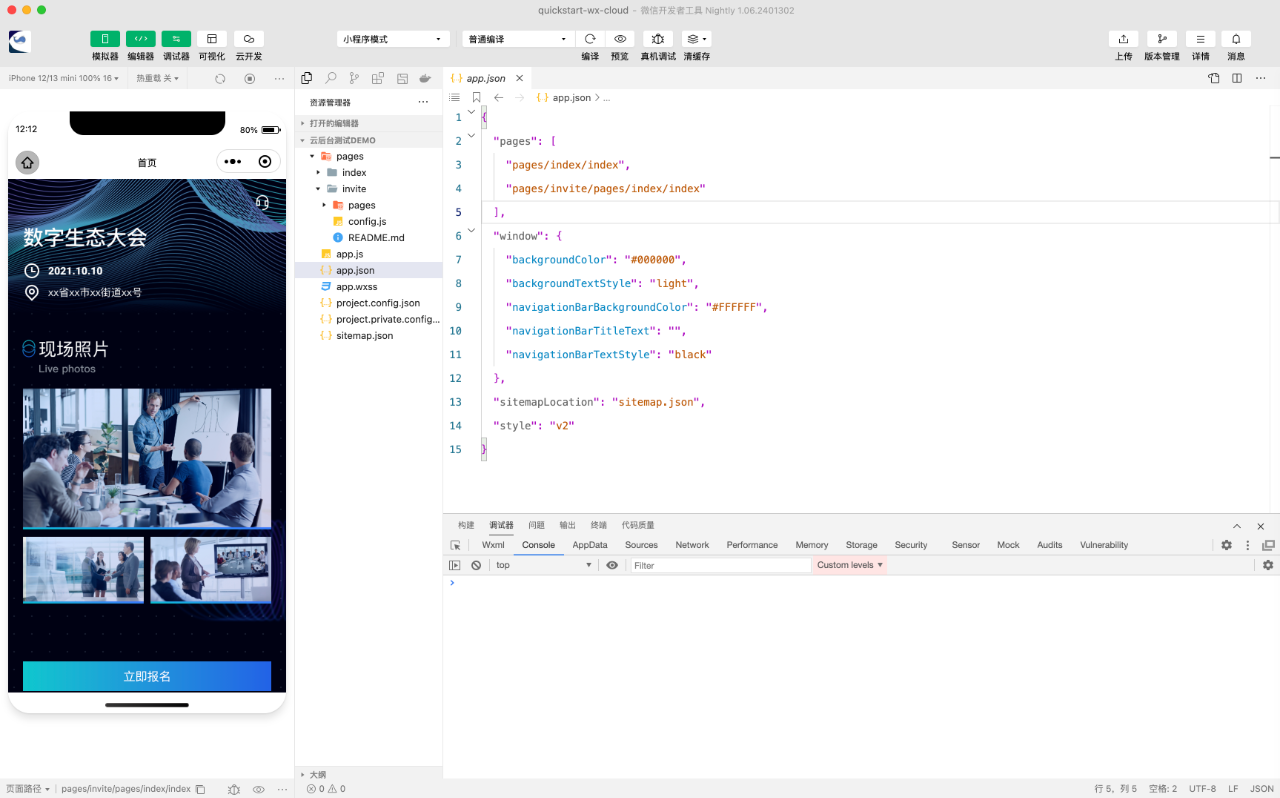Open 版本管理 version control

[1162, 39]
